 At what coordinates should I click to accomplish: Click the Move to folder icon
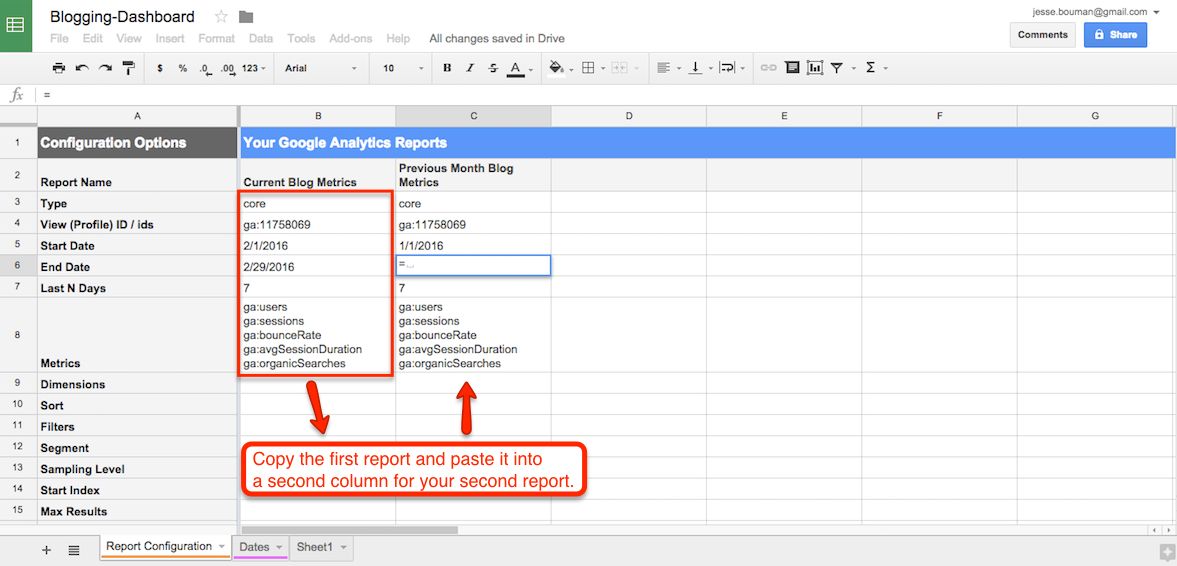[246, 17]
